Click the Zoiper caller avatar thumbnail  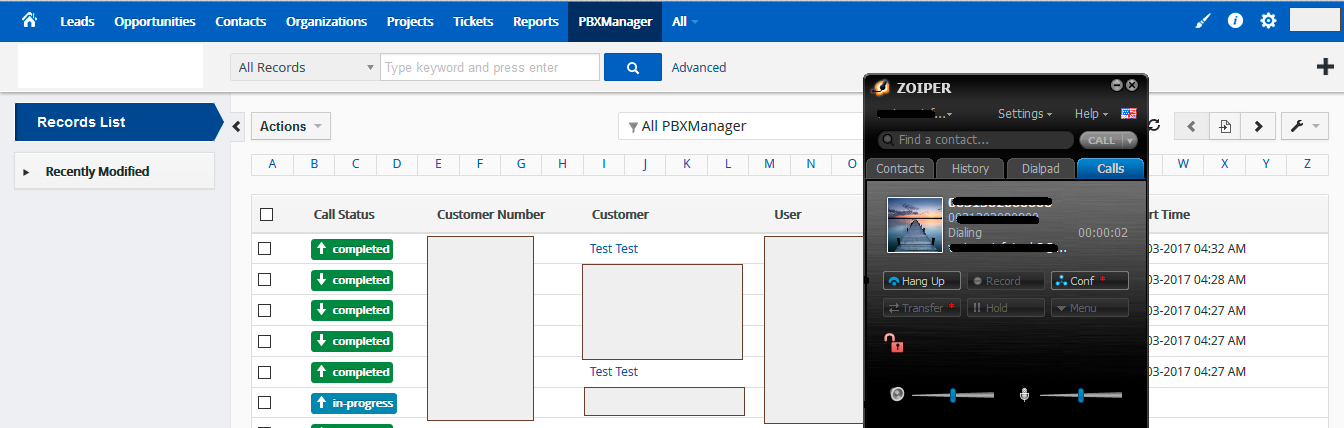(x=915, y=225)
